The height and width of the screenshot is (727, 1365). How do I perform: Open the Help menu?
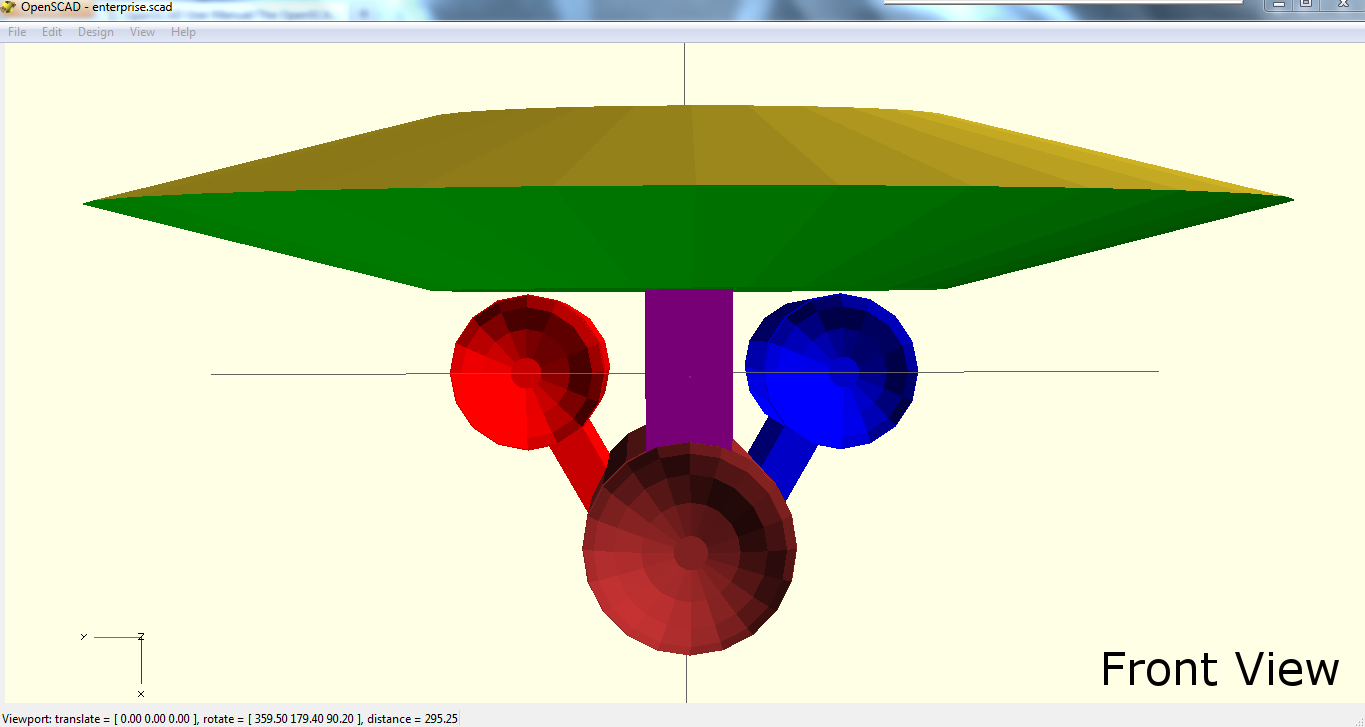click(x=183, y=32)
